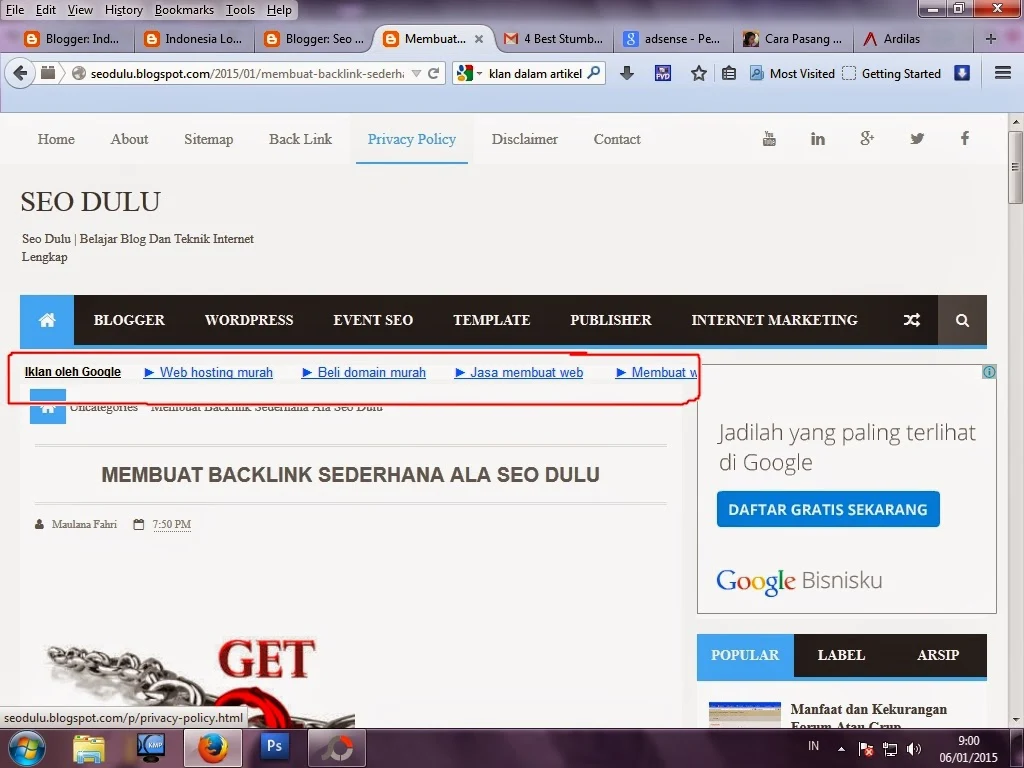Viewport: 1024px width, 768px height.
Task: Switch to the '4 Best Stumb...' Gmail tab
Action: coord(554,39)
